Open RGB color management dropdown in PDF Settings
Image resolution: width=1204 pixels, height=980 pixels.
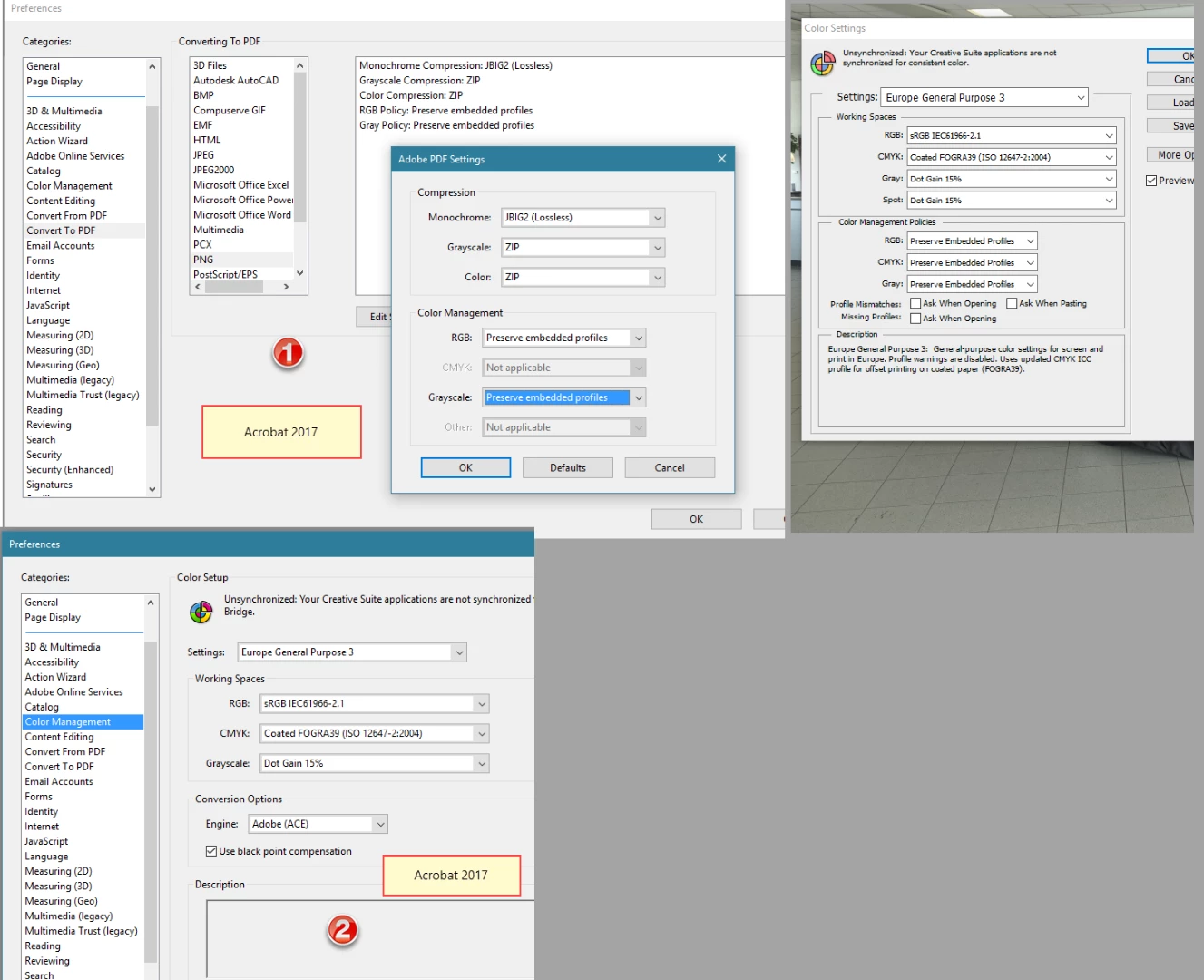[x=564, y=338]
